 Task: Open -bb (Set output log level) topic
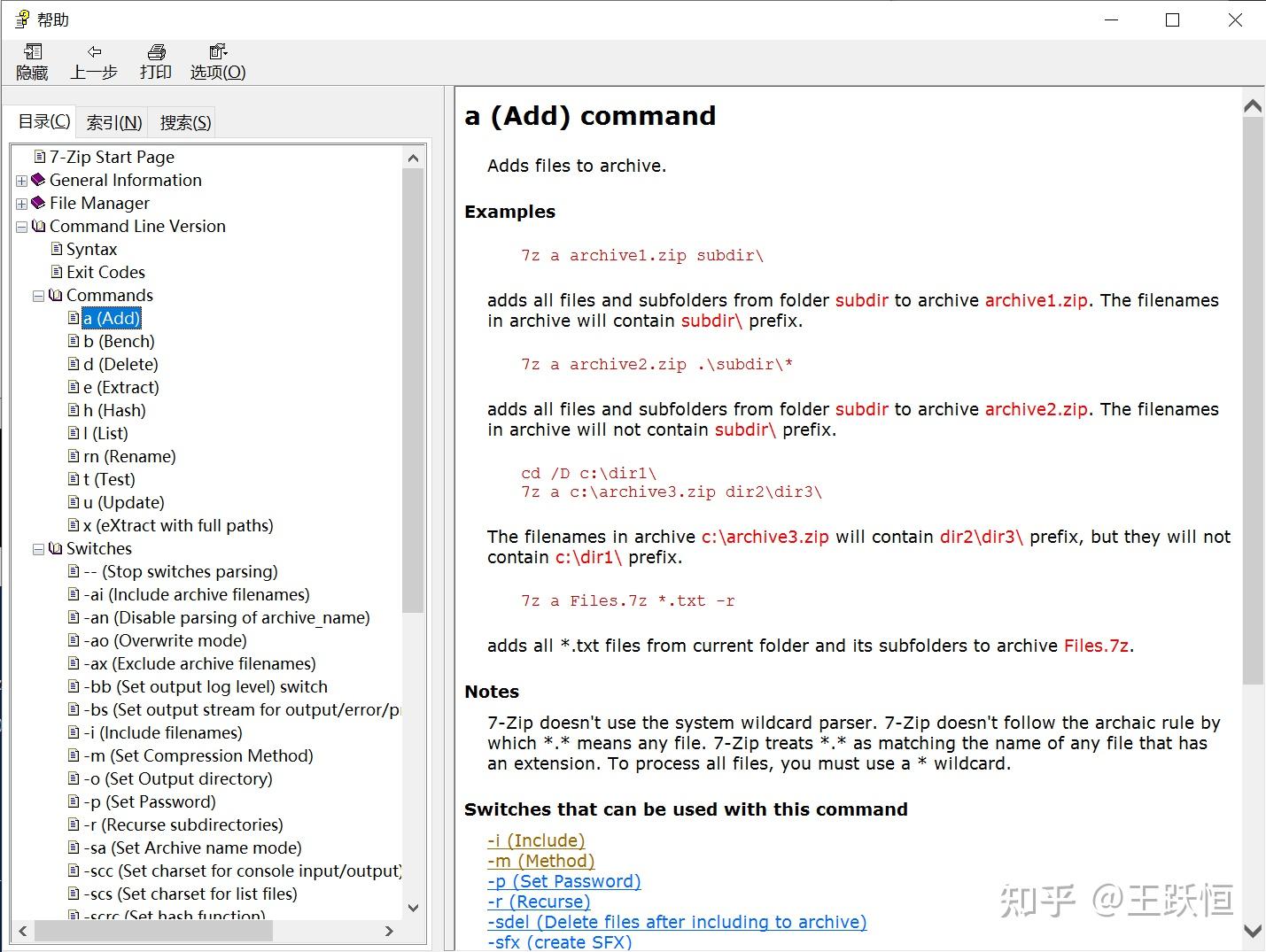coord(206,686)
